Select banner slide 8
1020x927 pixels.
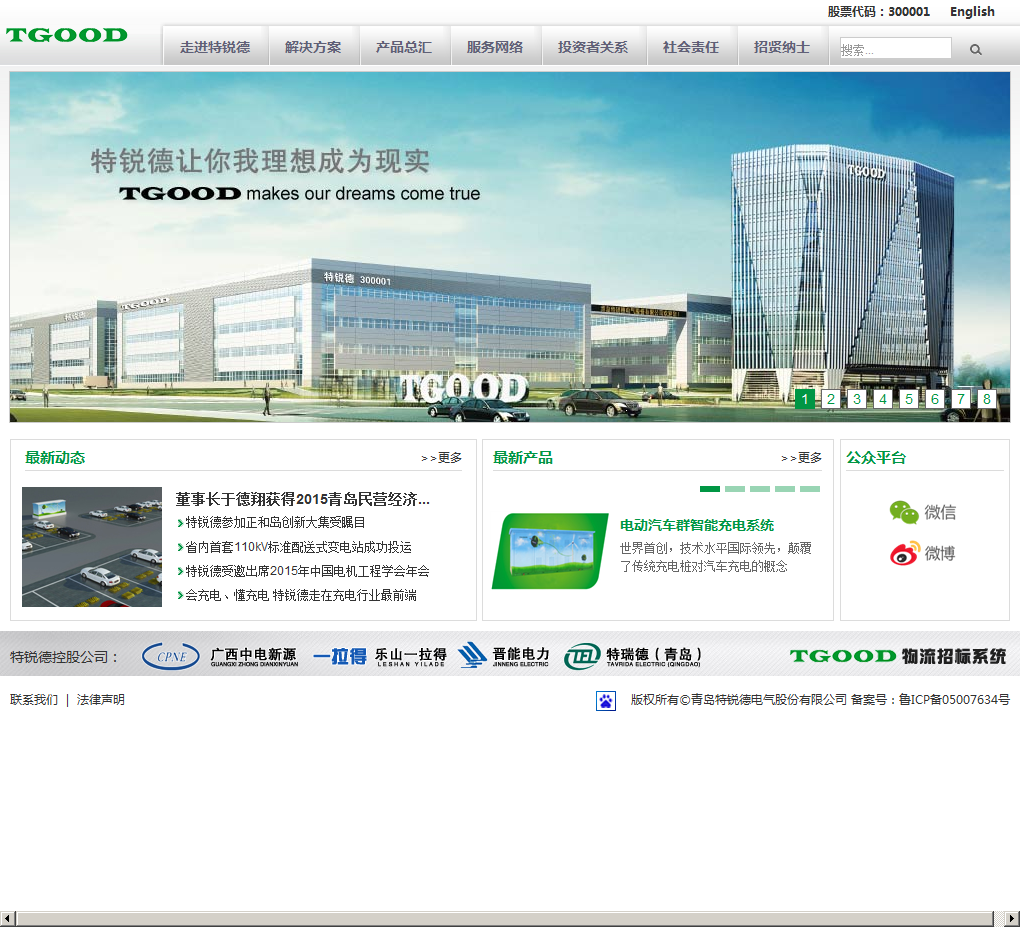tap(987, 399)
